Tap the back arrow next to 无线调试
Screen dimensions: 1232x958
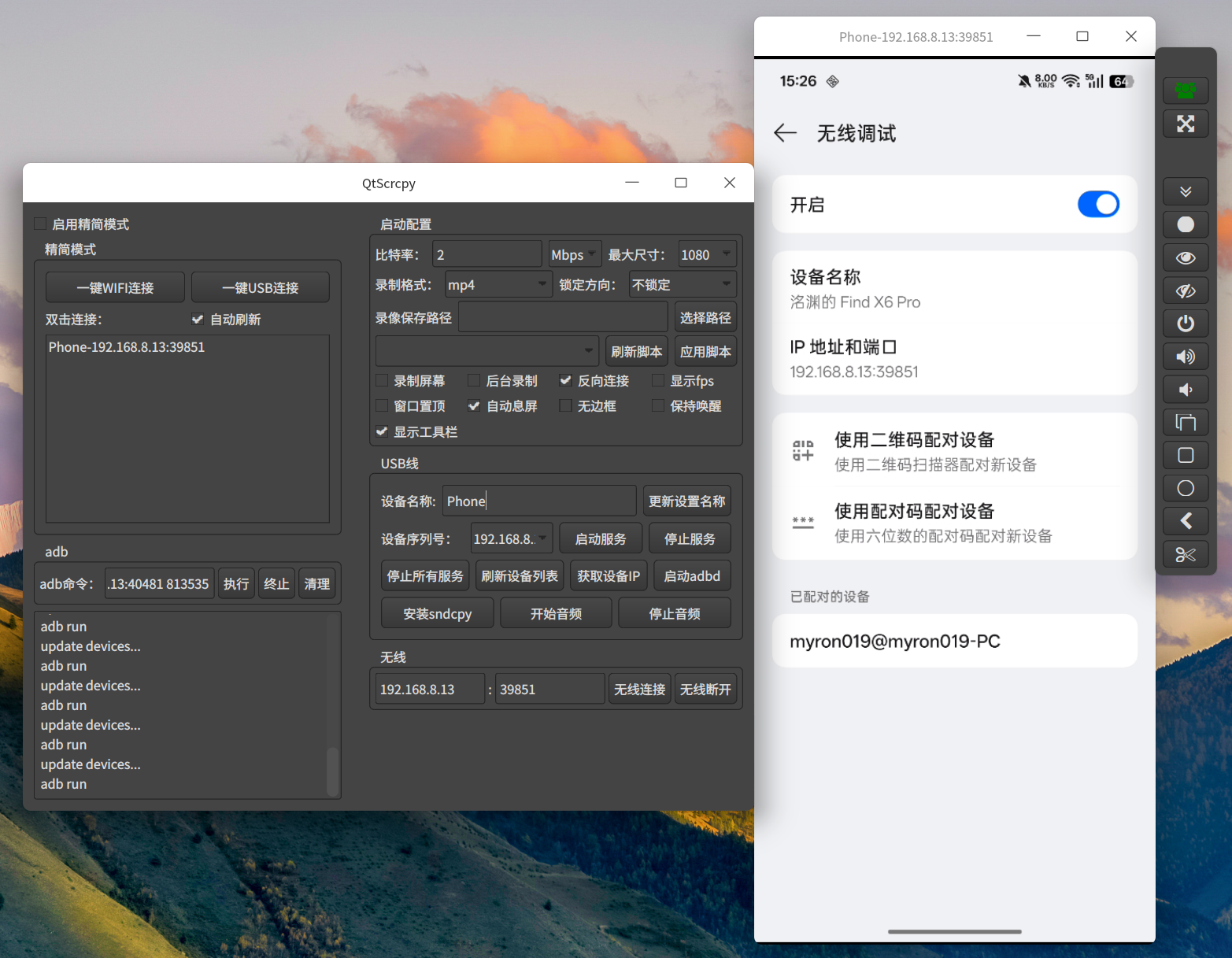[x=785, y=133]
